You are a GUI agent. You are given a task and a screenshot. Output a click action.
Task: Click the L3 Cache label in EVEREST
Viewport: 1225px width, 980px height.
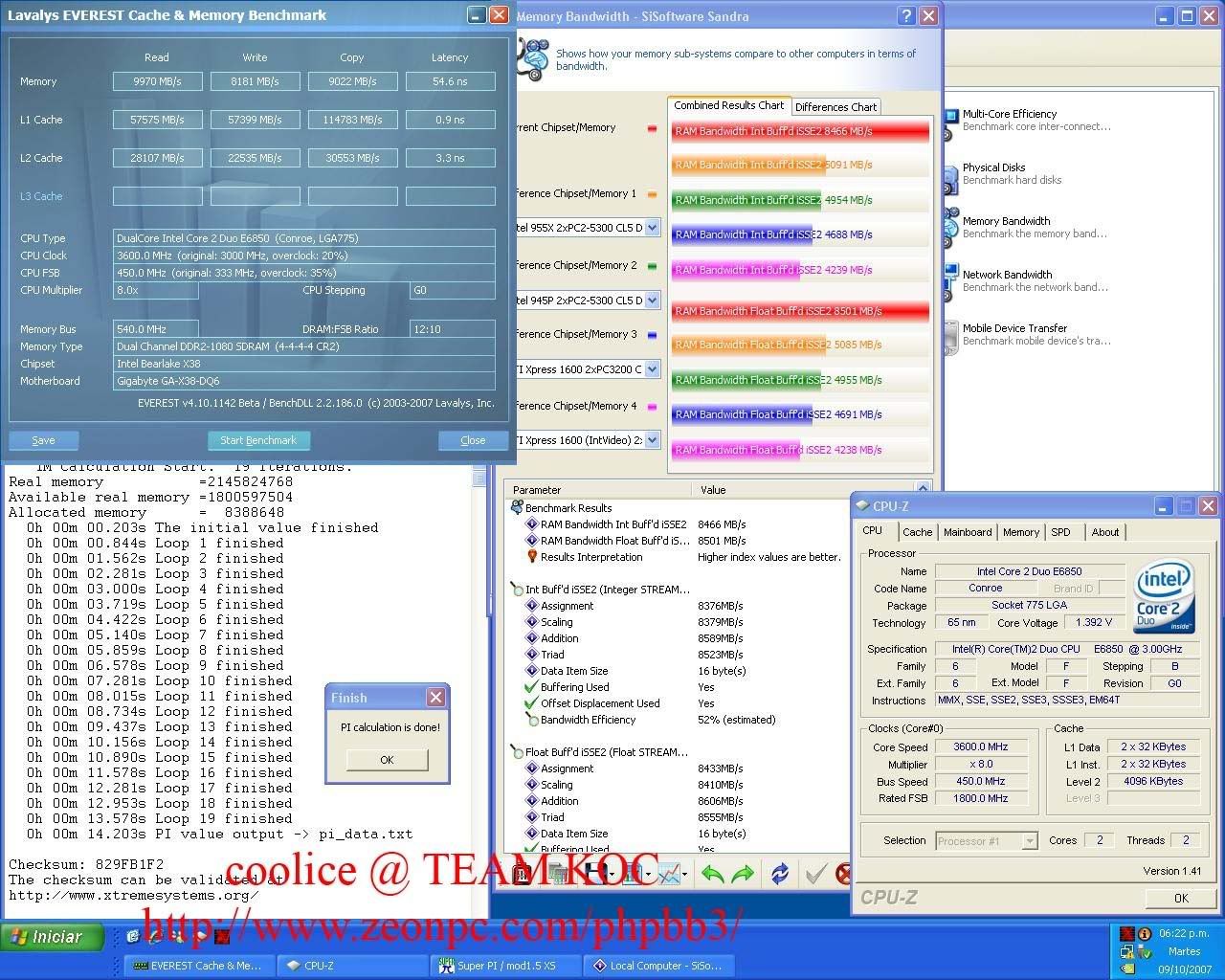coord(41,196)
